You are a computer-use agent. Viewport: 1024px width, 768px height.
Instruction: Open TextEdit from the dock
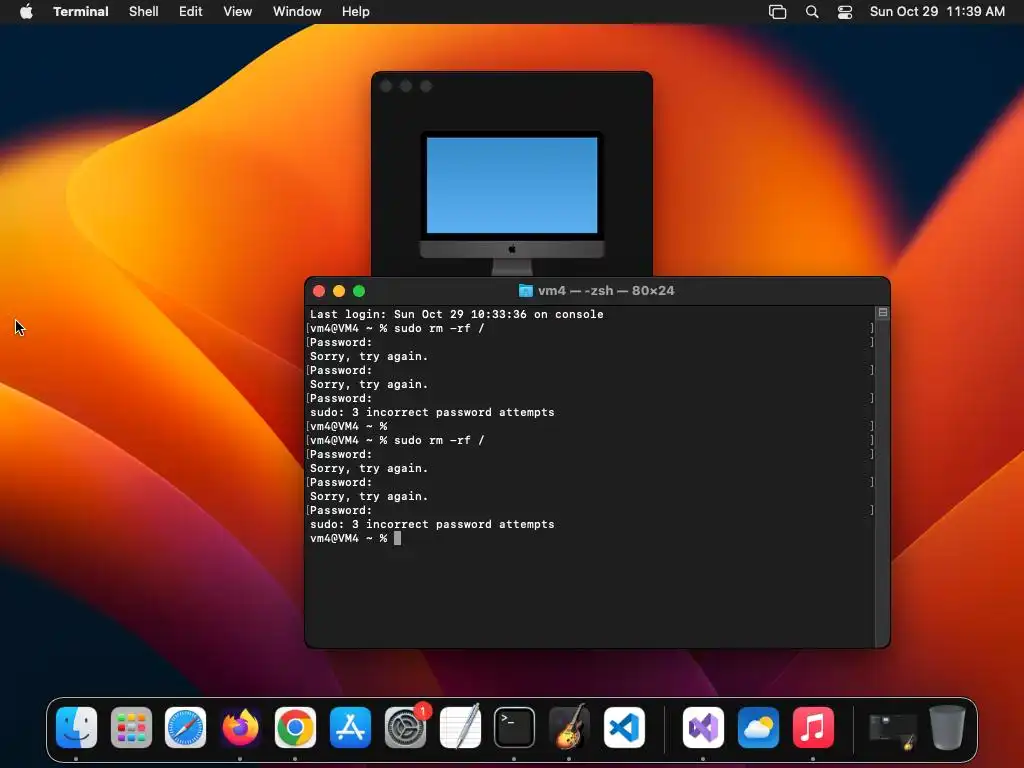(x=460, y=727)
